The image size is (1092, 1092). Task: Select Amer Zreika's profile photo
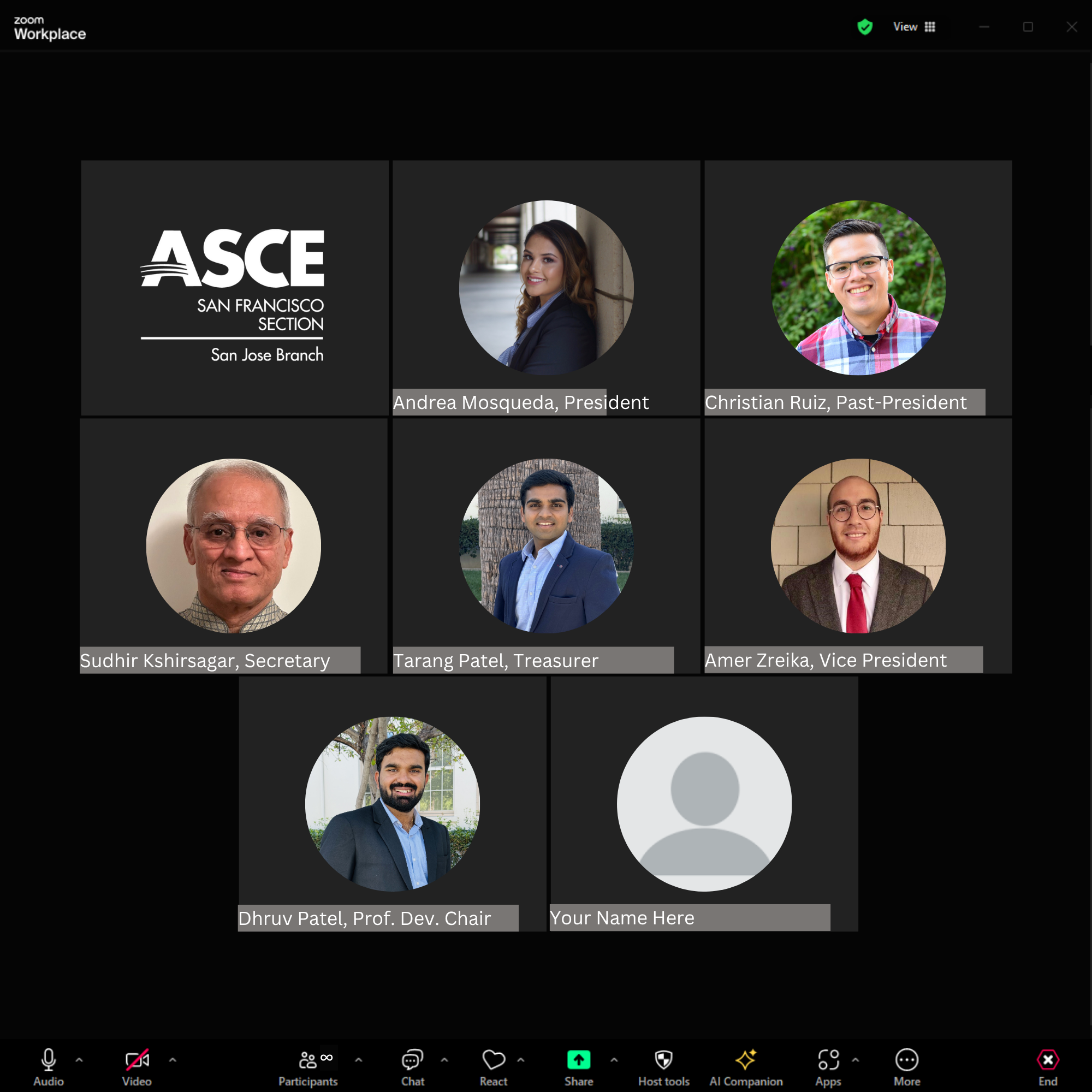pos(858,546)
